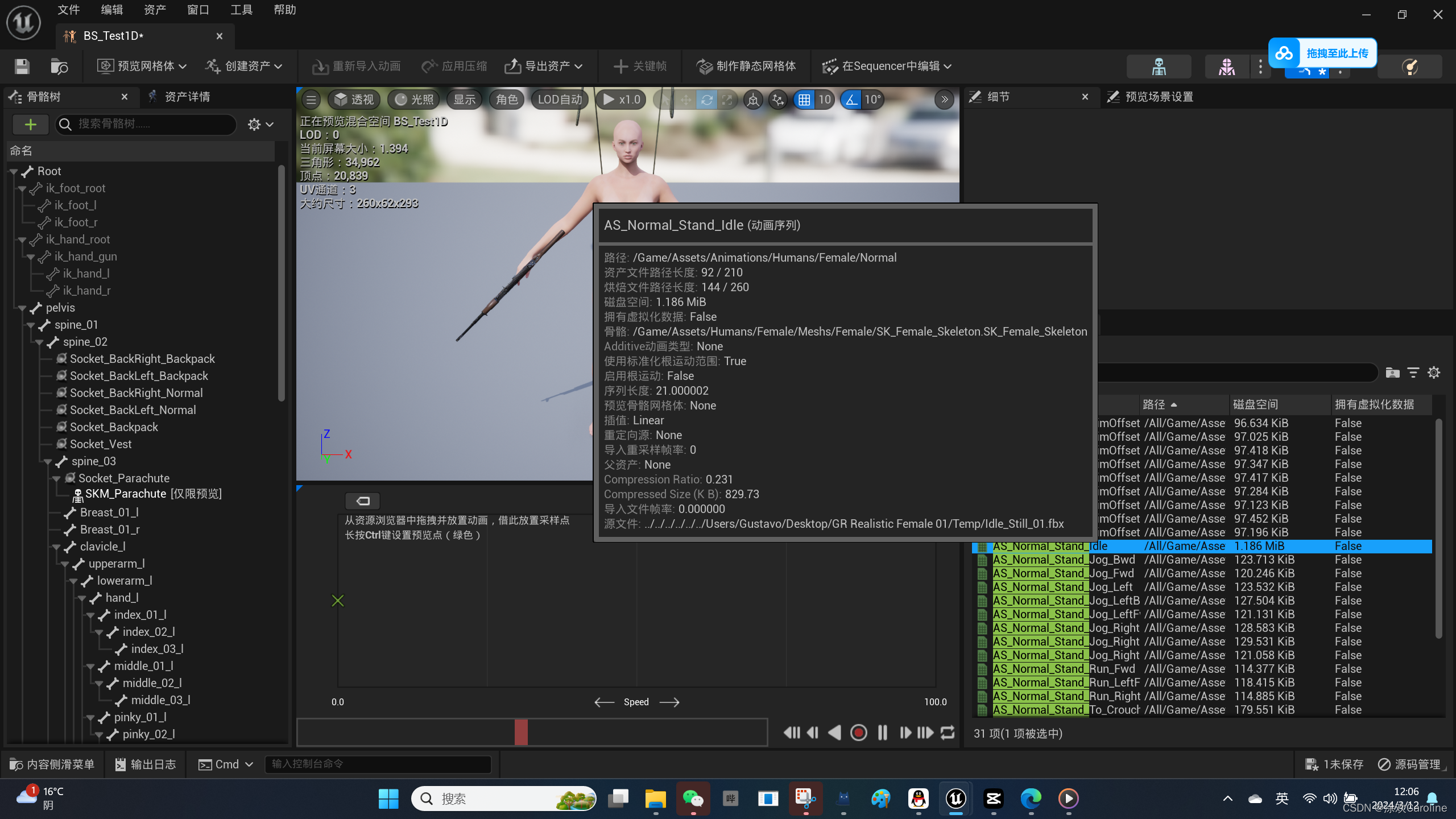Click the red timeline scrub marker
Image resolution: width=1456 pixels, height=819 pixels.
click(x=521, y=733)
